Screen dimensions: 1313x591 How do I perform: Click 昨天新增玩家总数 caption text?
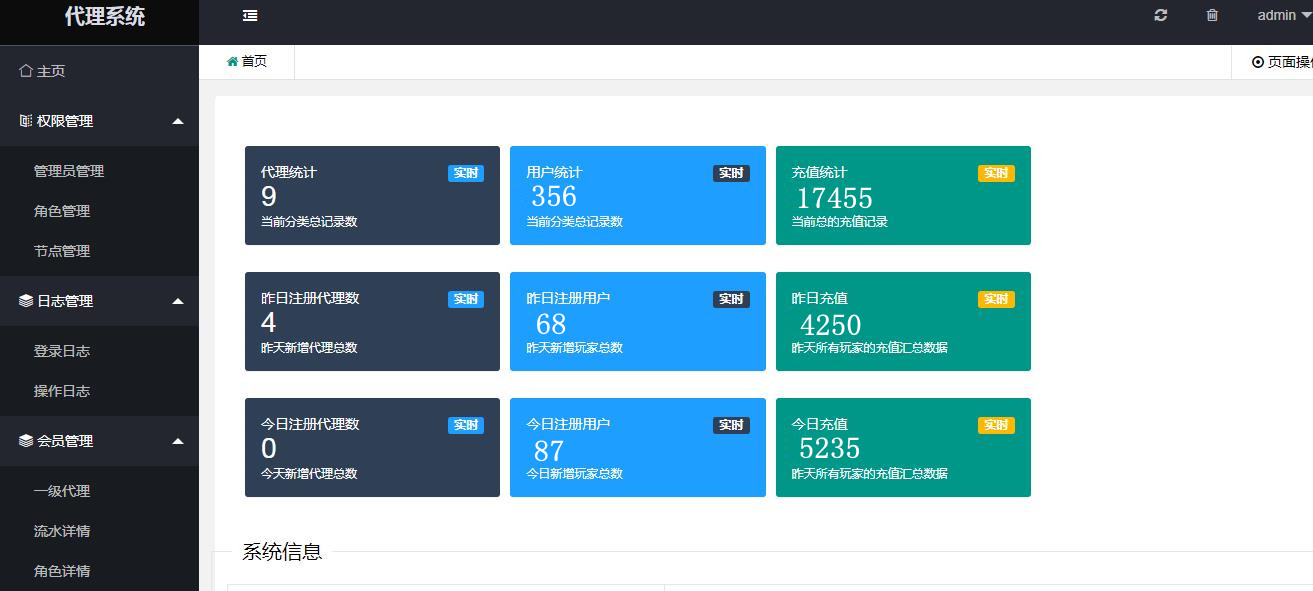tap(575, 348)
